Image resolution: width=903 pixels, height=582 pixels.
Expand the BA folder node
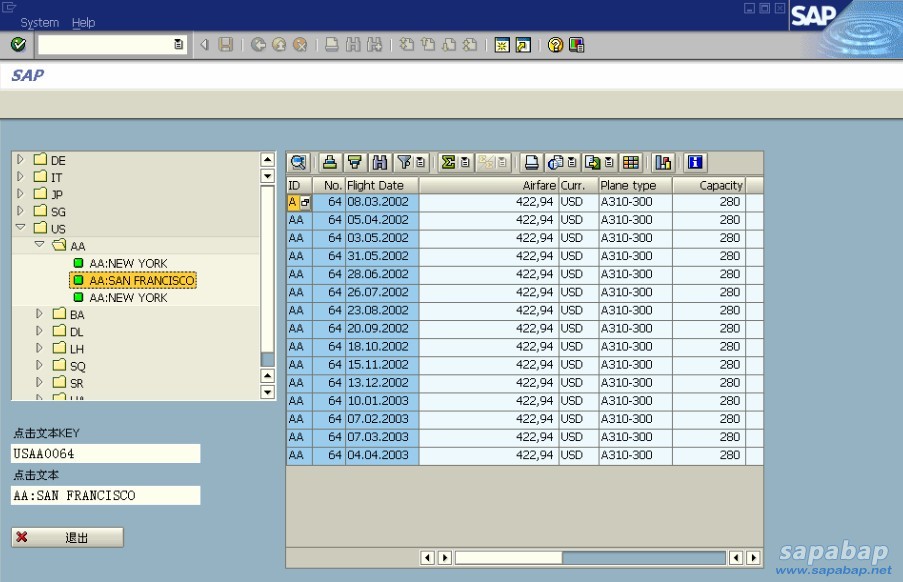point(39,314)
